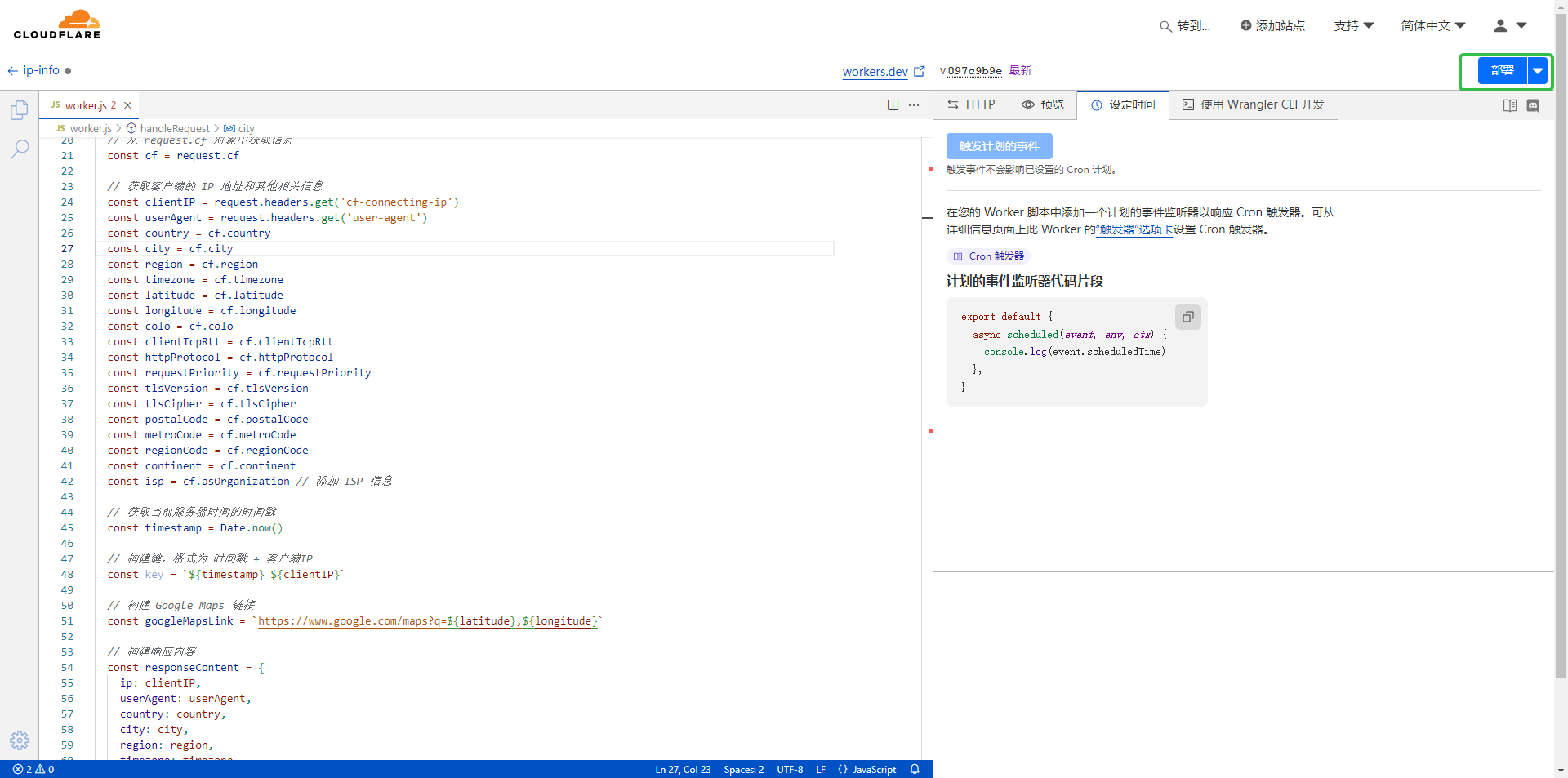Open the settings gear in editor sidebar
This screenshot has width=1568, height=778.
click(20, 740)
